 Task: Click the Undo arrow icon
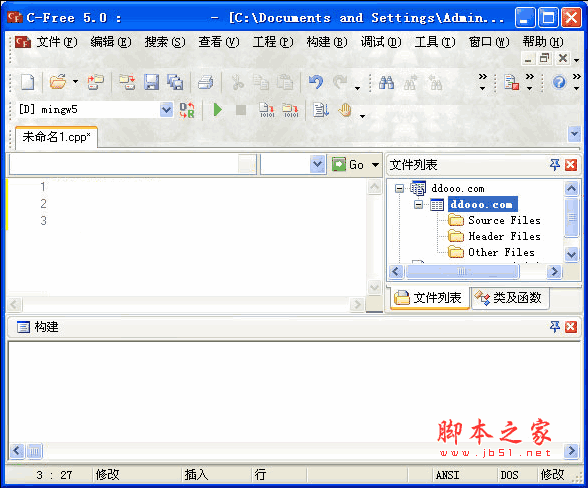point(316,82)
